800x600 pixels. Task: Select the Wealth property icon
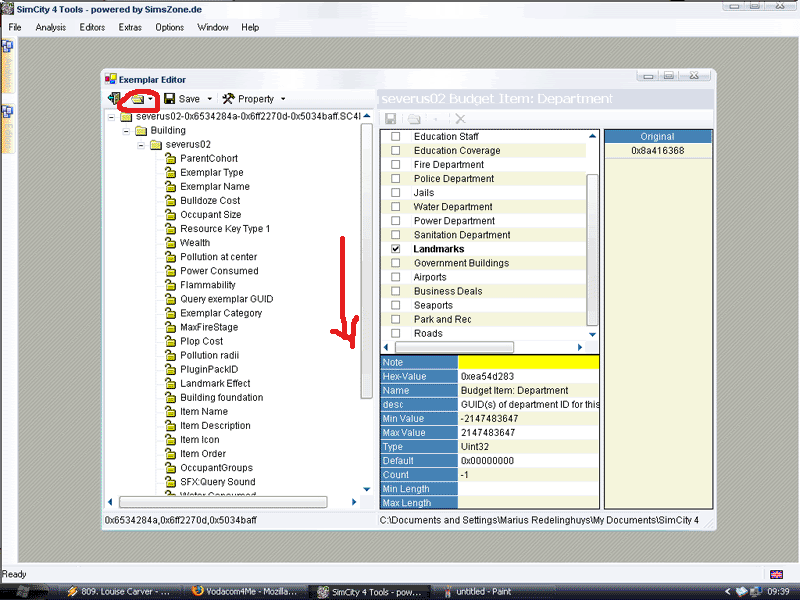tap(170, 243)
